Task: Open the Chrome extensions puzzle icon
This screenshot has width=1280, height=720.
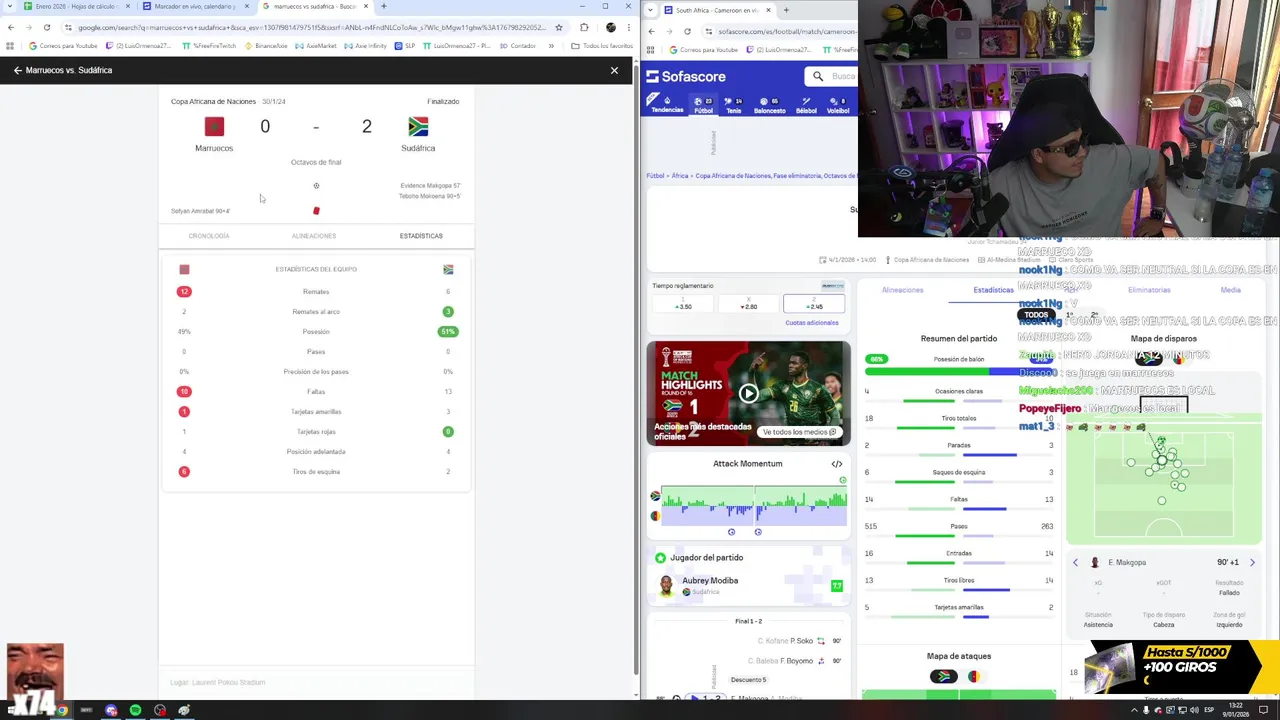Action: 584,28
